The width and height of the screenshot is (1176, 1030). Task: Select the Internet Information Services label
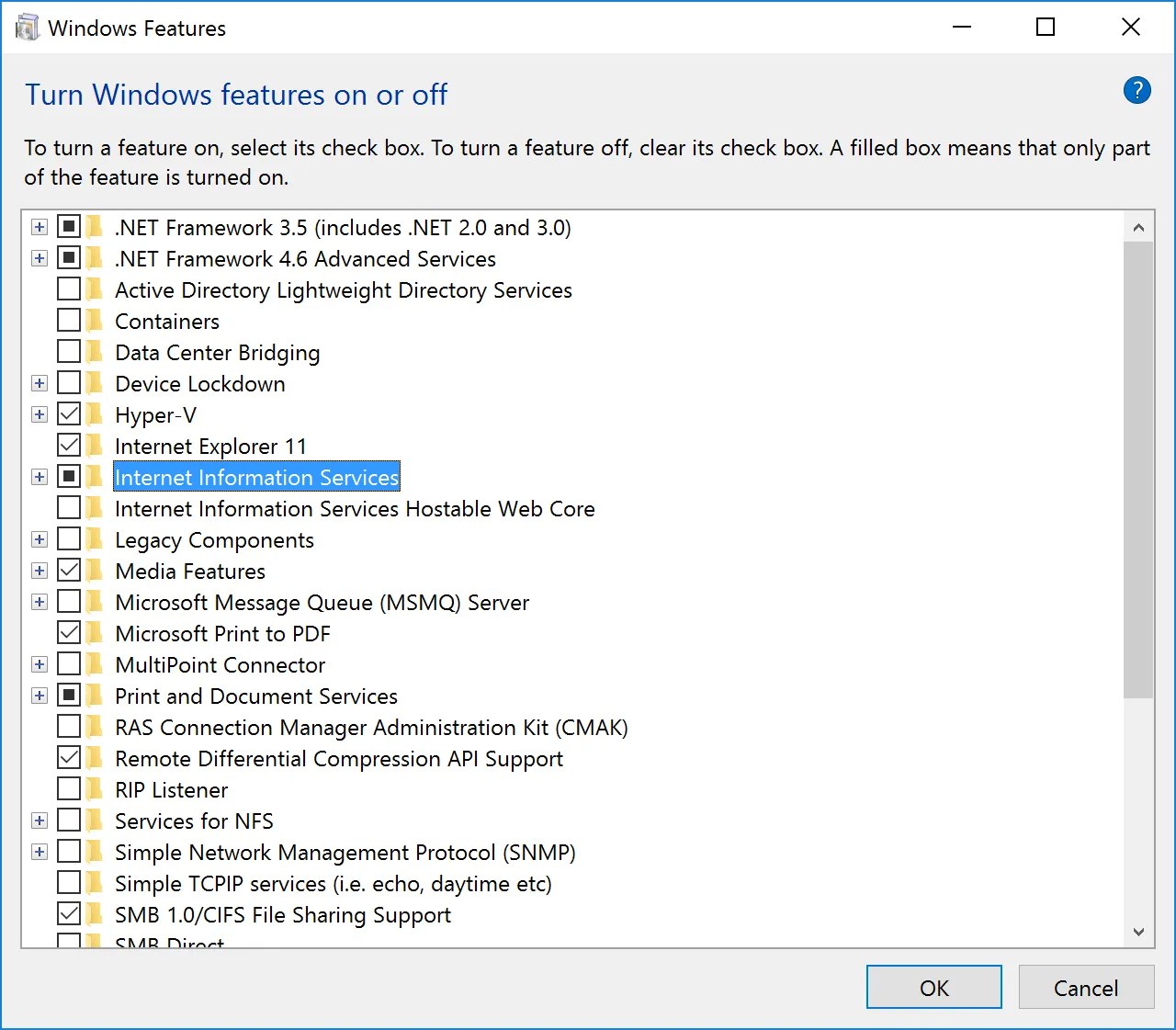[256, 477]
